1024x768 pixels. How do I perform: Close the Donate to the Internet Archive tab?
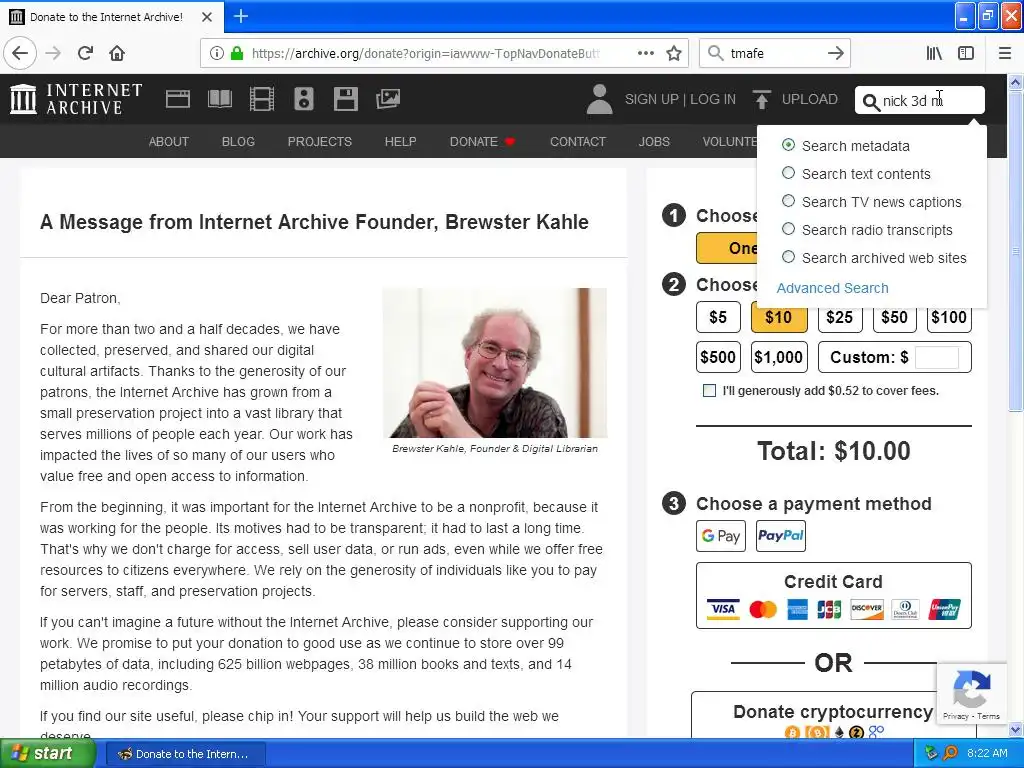pyautogui.click(x=207, y=17)
